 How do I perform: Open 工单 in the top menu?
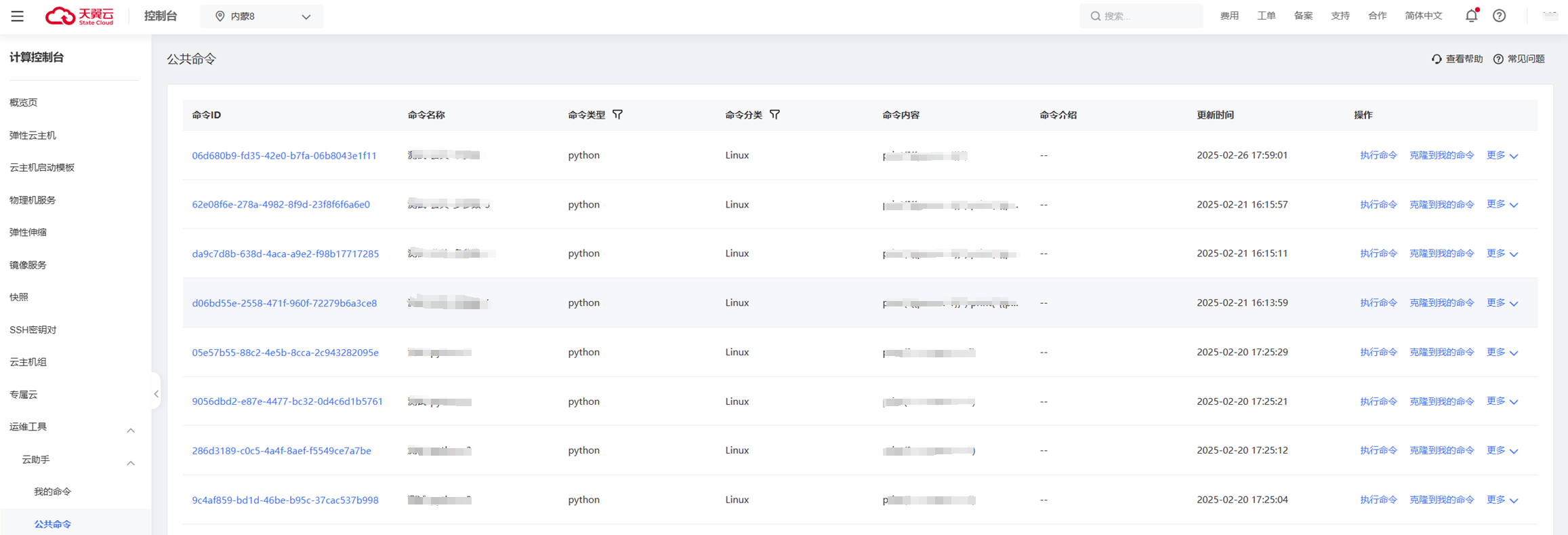pyautogui.click(x=1266, y=16)
